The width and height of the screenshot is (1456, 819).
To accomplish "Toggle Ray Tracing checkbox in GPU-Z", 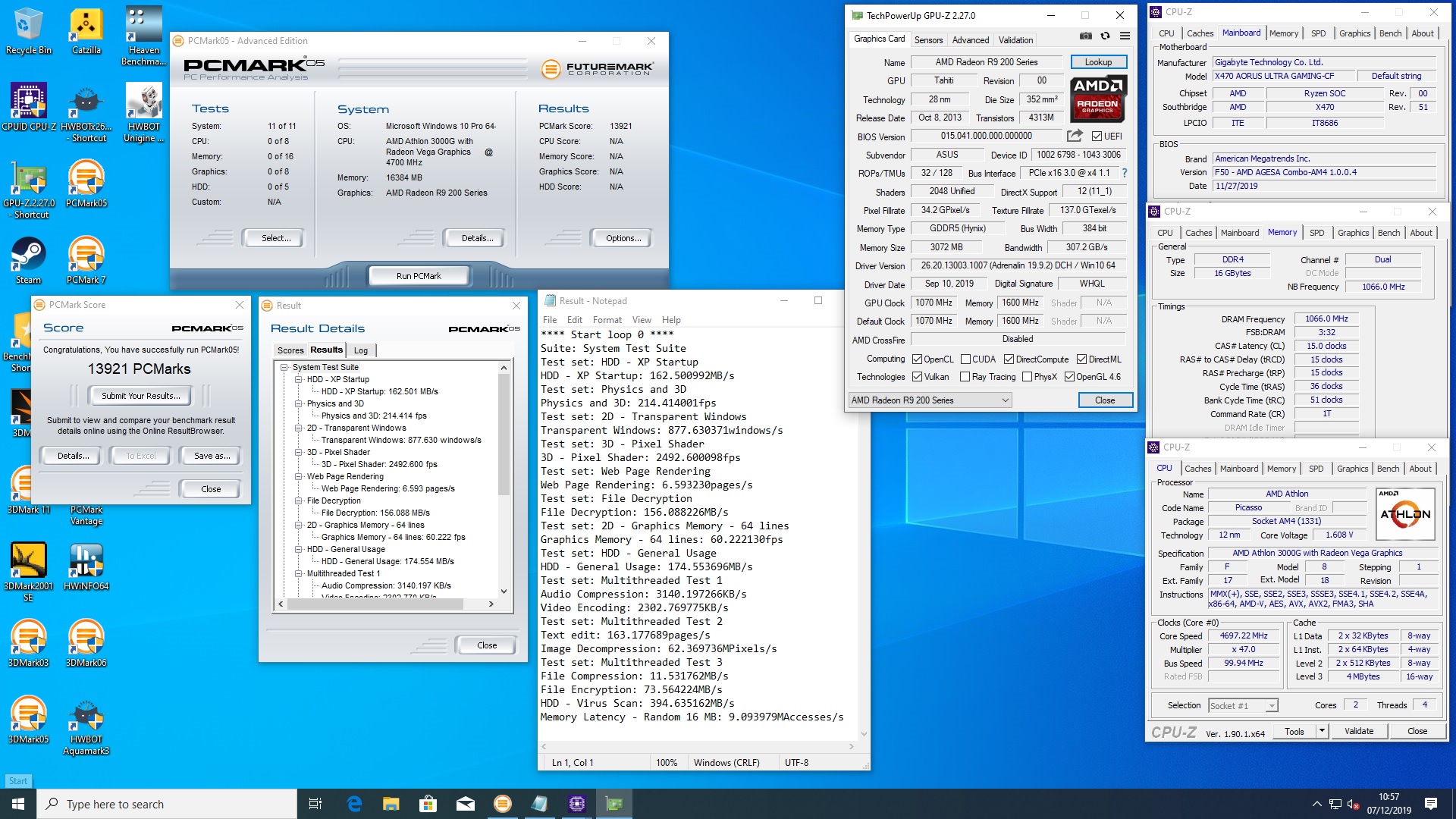I will [965, 377].
